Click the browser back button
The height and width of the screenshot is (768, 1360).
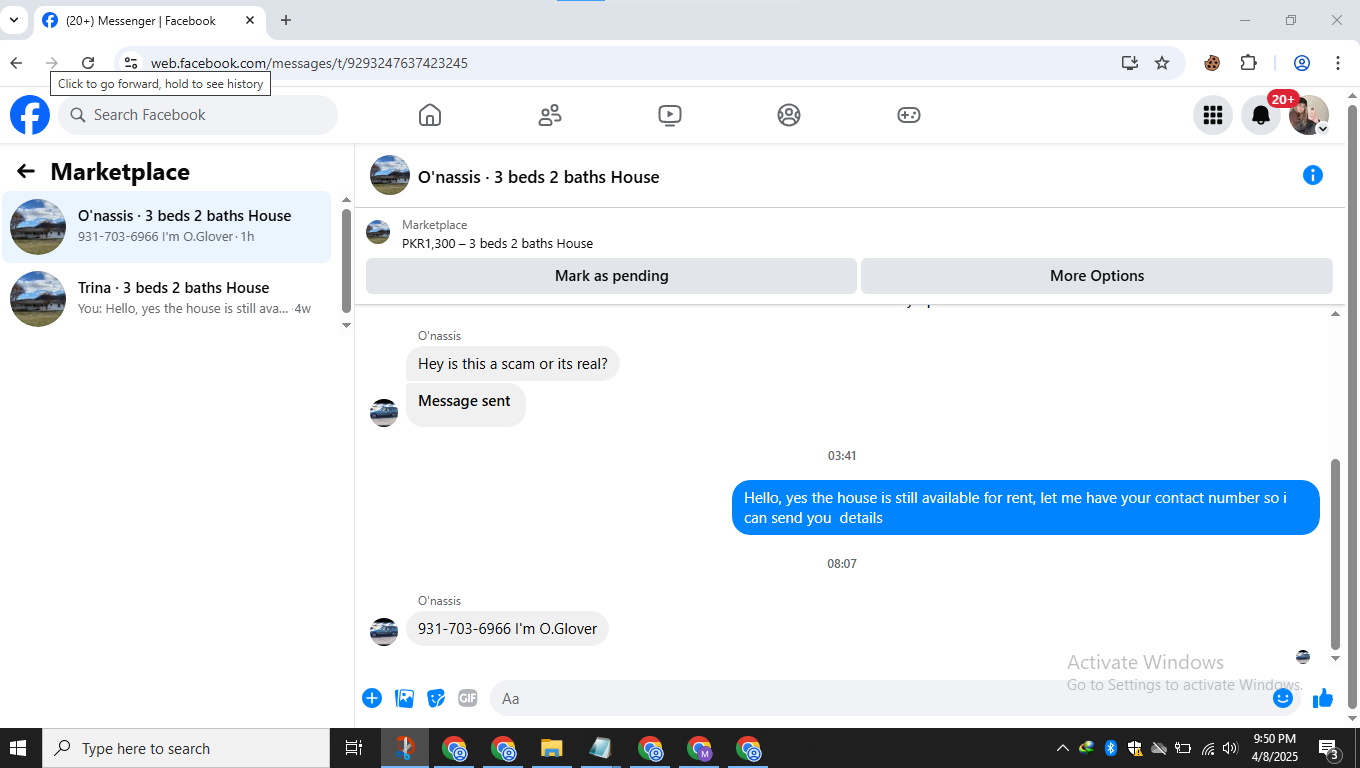click(x=16, y=63)
